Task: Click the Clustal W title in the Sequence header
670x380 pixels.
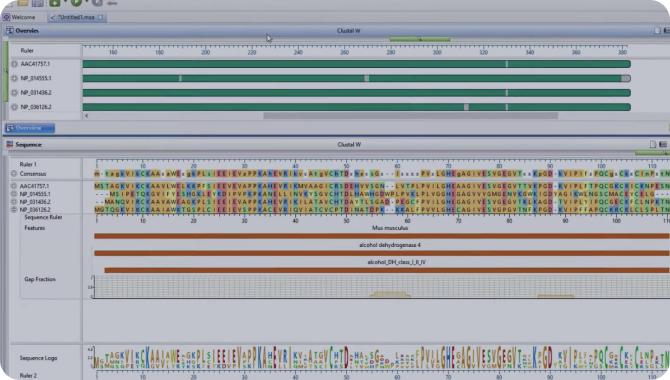Action: pos(349,144)
